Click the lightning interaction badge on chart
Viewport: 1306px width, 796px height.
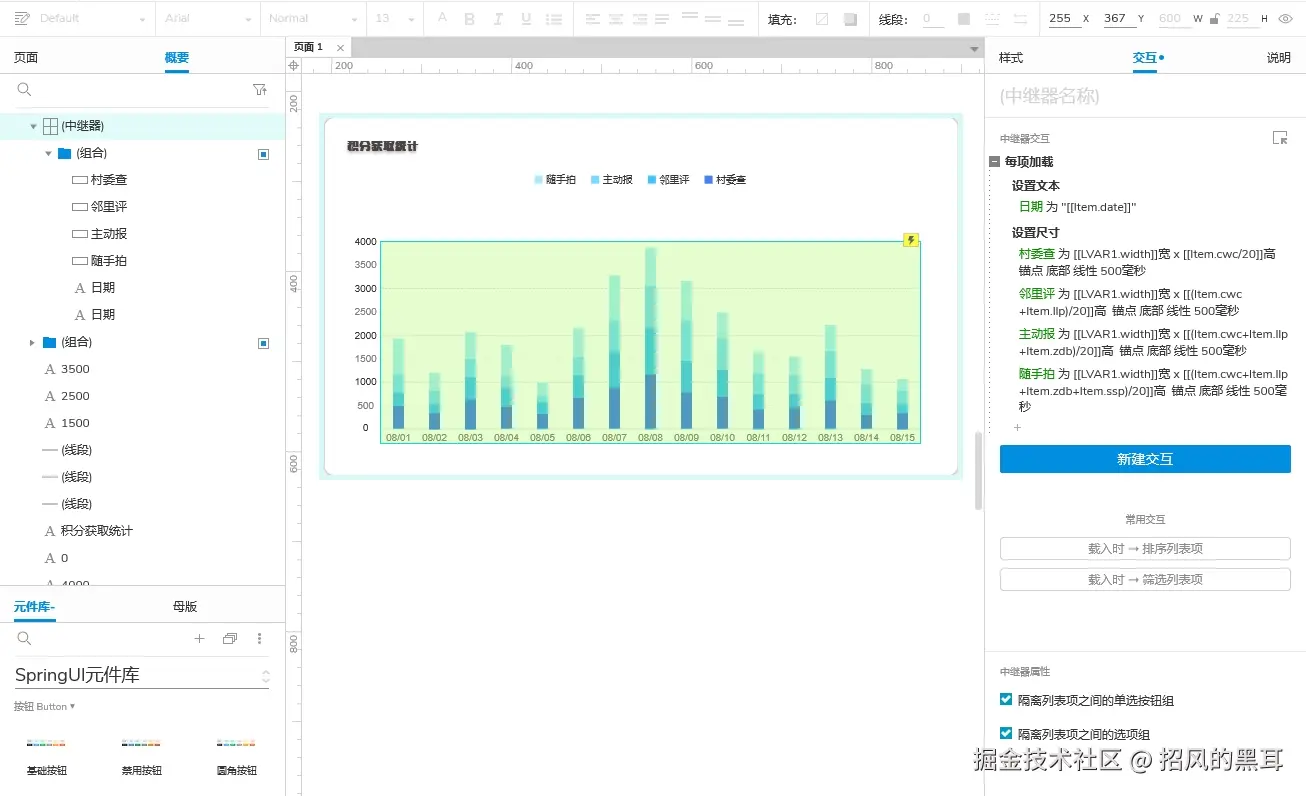click(x=911, y=240)
